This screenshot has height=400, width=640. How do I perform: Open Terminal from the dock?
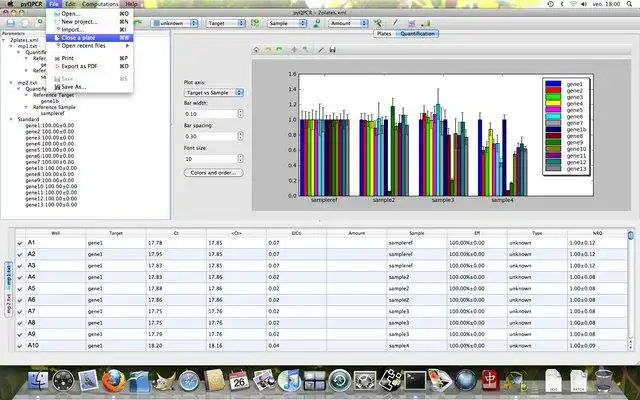[x=413, y=381]
